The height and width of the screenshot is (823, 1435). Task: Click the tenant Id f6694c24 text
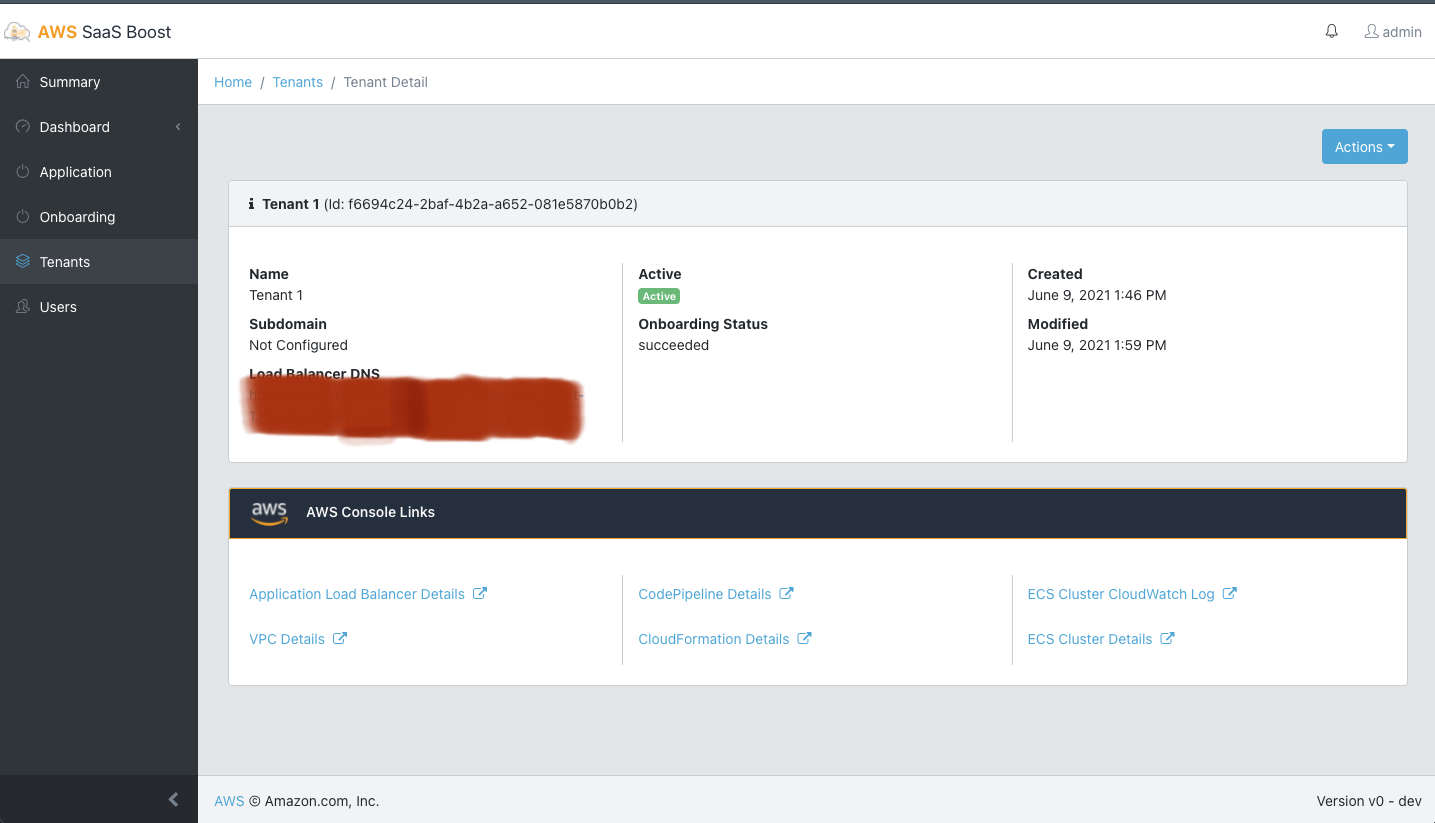pos(481,204)
